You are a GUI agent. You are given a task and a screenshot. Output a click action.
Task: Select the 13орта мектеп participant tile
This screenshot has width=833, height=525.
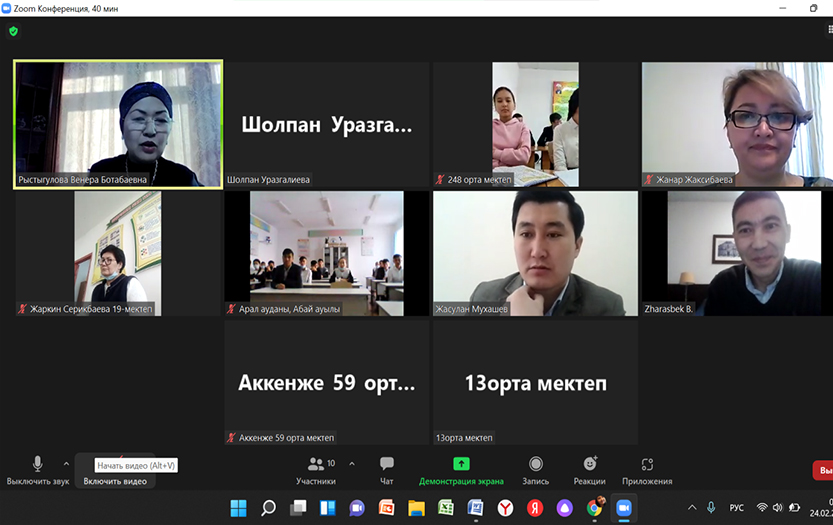(535, 383)
